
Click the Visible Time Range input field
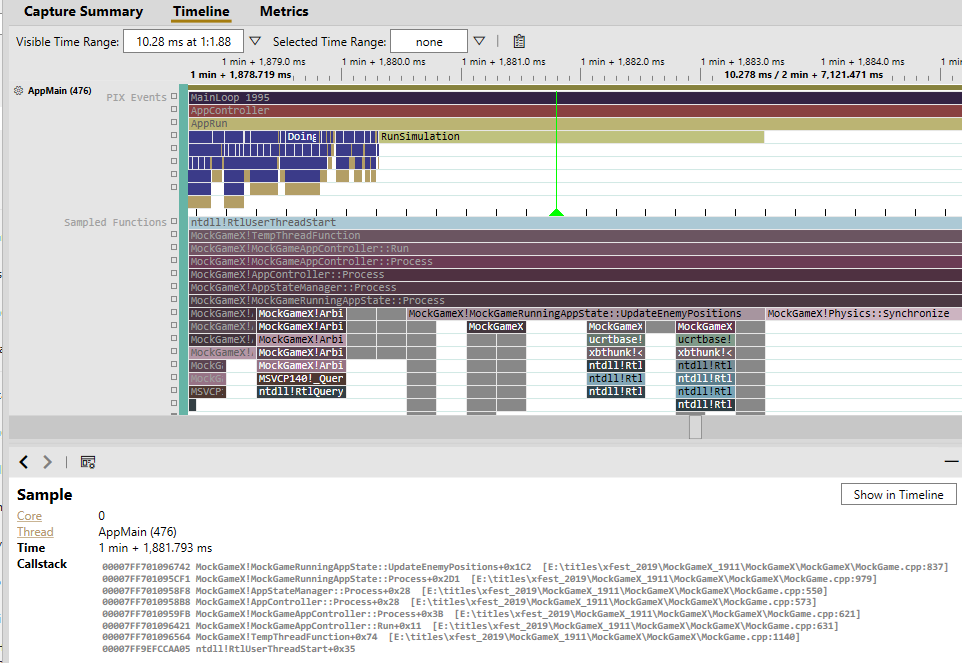point(183,42)
